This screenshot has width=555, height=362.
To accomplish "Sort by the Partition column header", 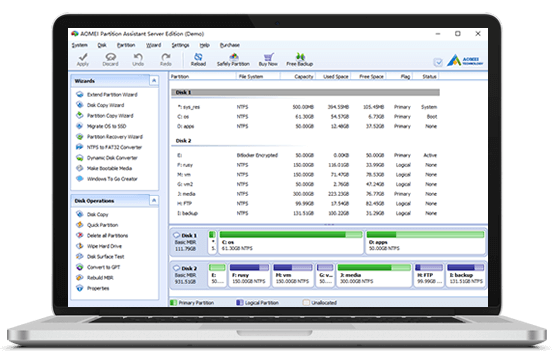I will [x=203, y=76].
